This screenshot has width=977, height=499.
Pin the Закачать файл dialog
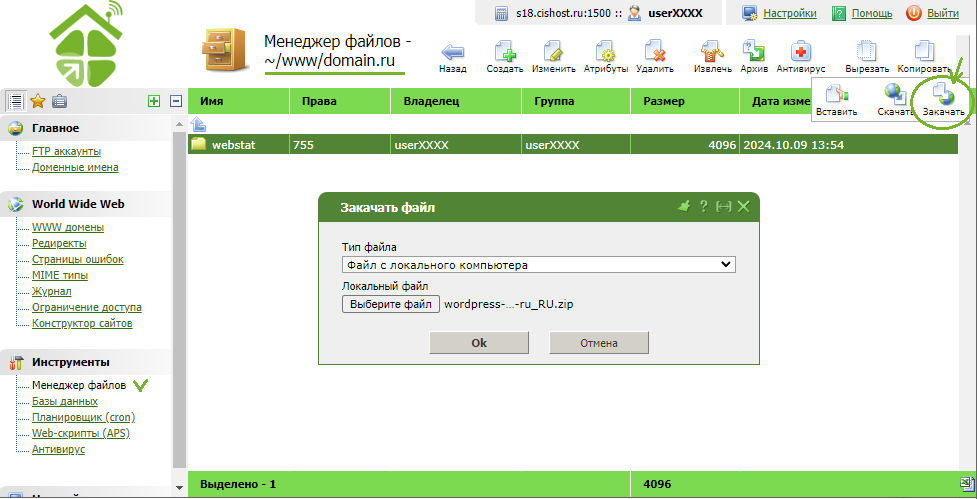pyautogui.click(x=684, y=206)
